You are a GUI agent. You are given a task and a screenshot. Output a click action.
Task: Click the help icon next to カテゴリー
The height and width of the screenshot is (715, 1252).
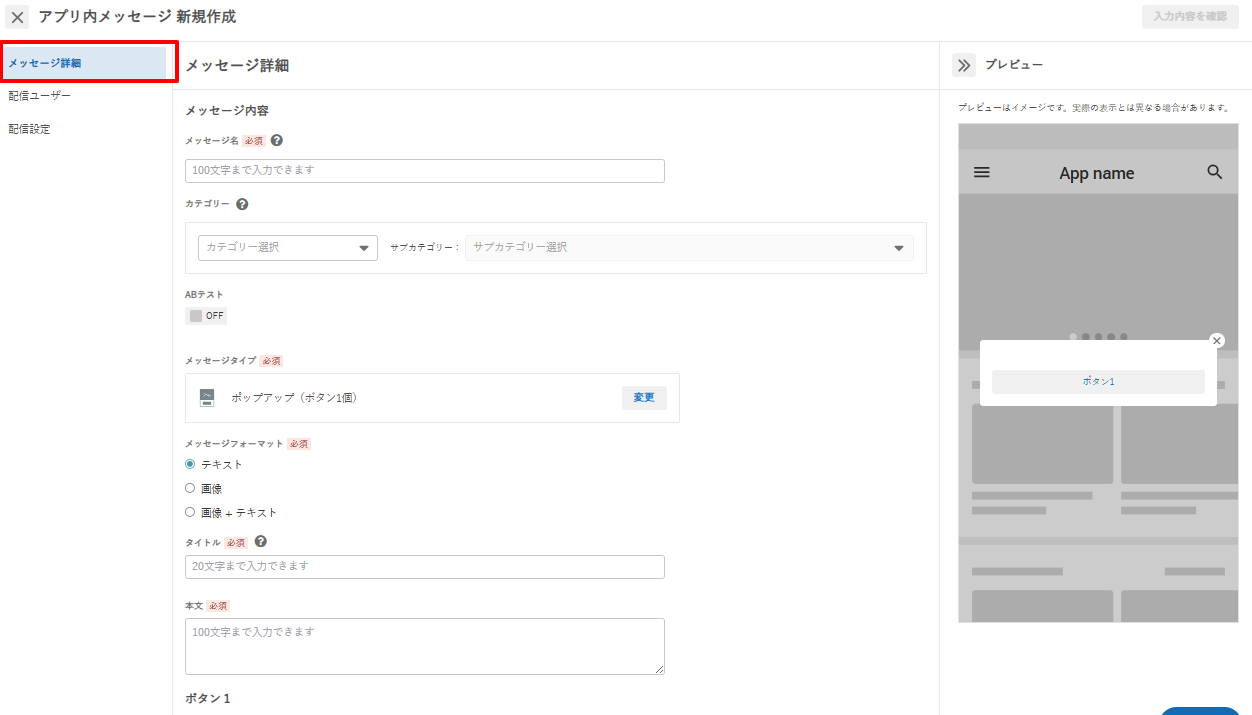242,204
